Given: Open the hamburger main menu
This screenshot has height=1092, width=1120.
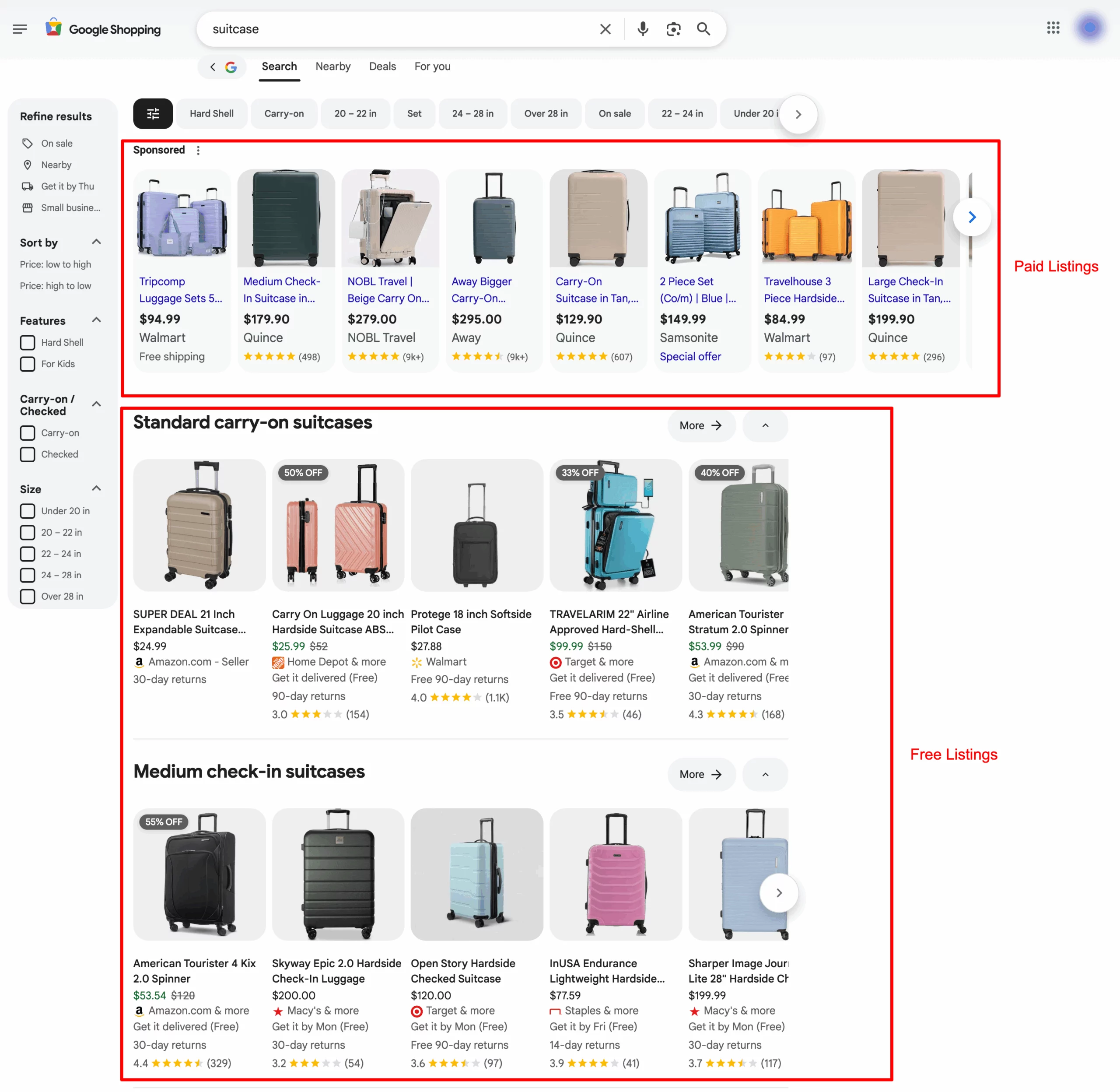Looking at the screenshot, I should coord(20,29).
